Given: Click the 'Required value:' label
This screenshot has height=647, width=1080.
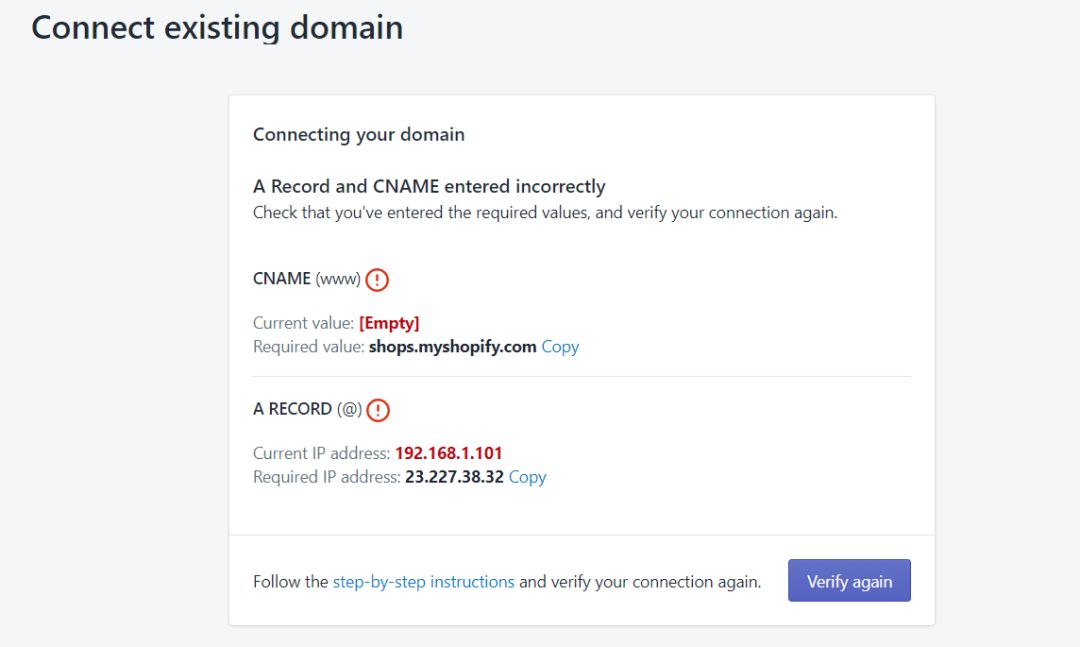Looking at the screenshot, I should 308,347.
